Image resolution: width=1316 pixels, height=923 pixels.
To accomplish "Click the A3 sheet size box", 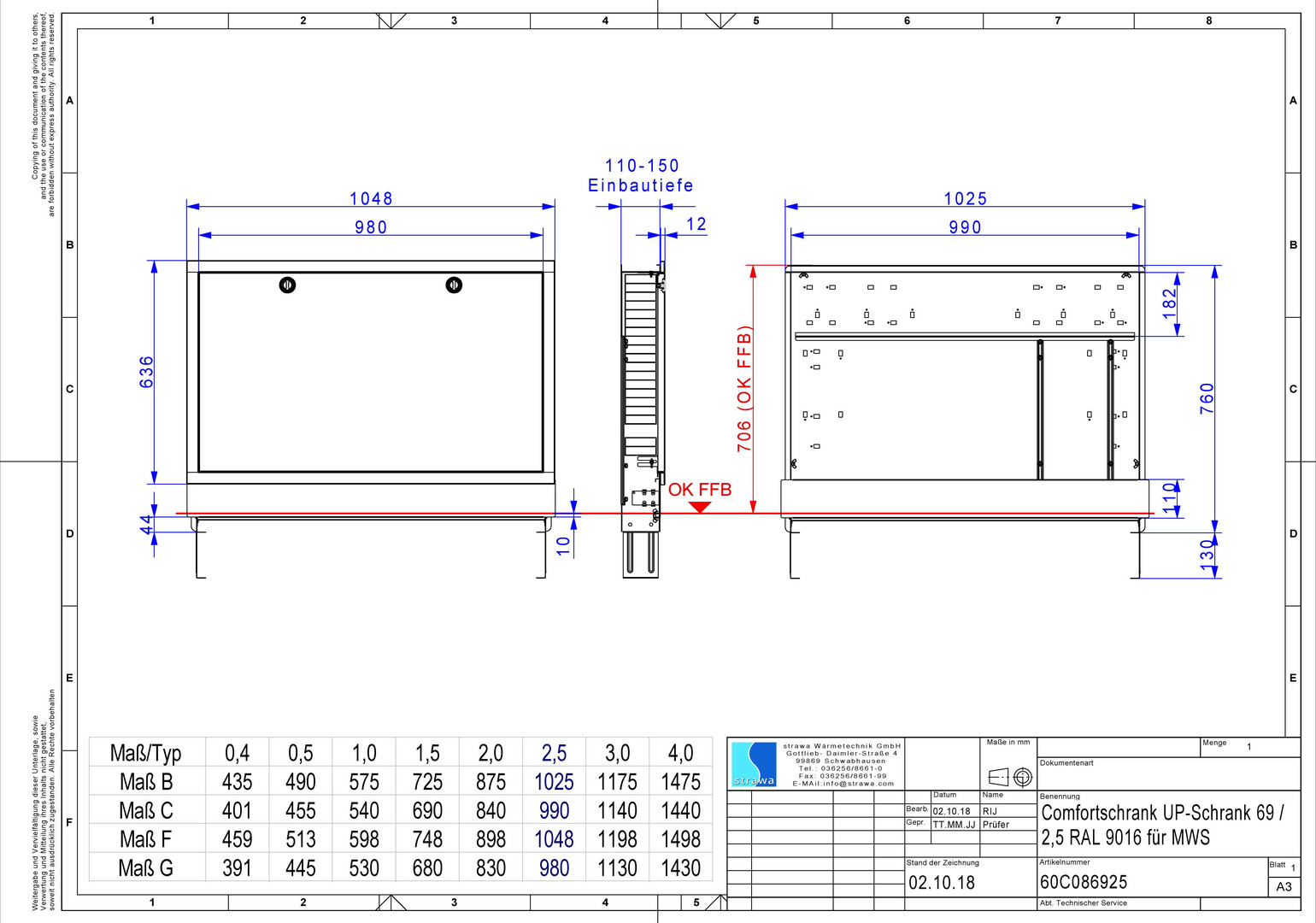I will [x=1284, y=886].
